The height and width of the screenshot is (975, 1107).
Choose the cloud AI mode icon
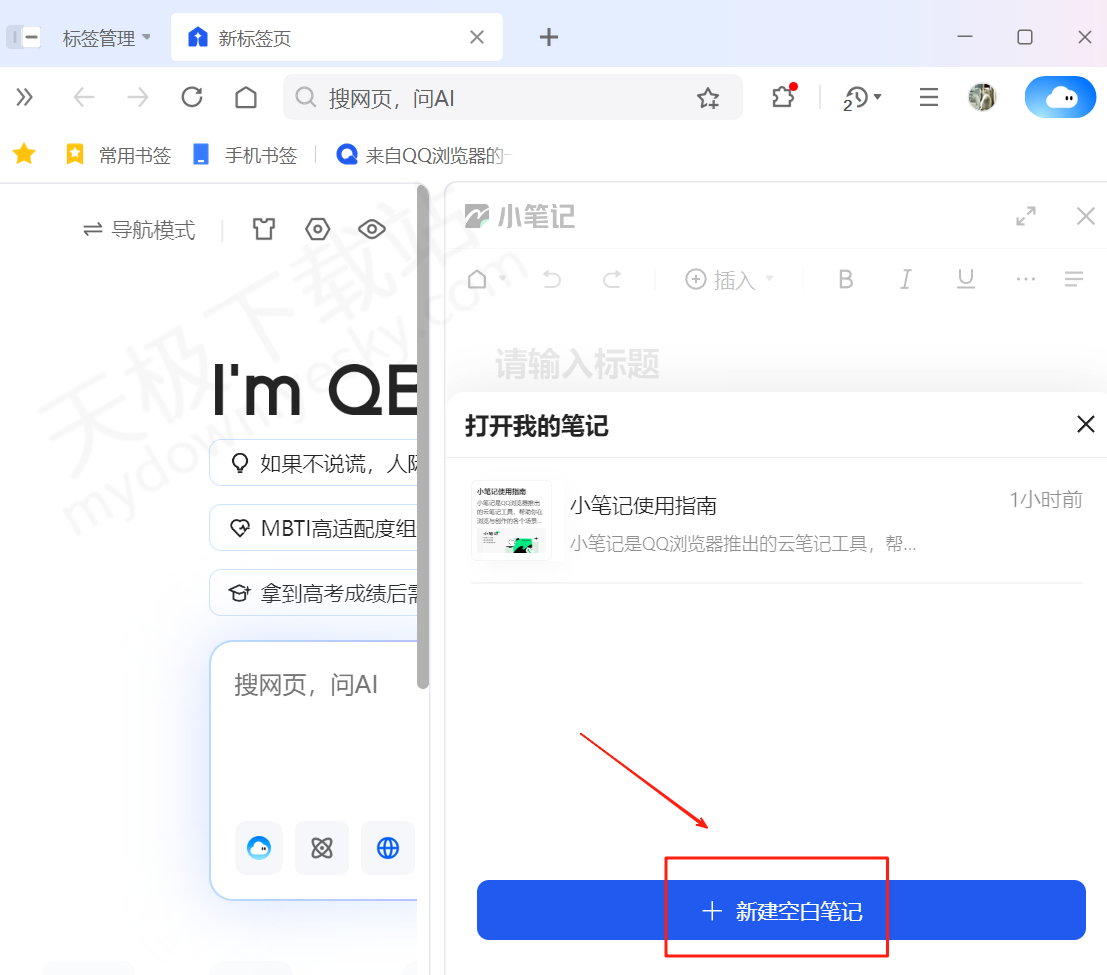tap(258, 847)
